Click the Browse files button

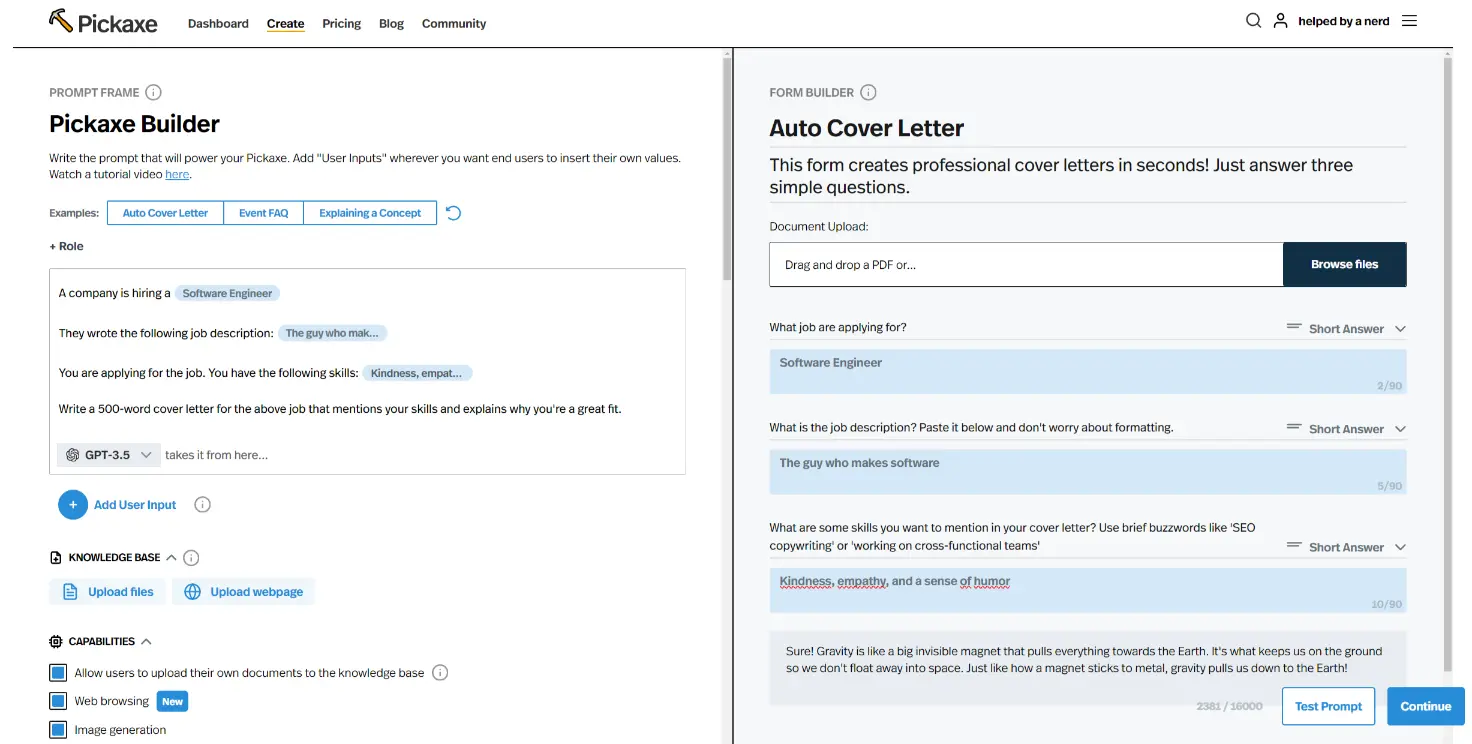click(x=1344, y=264)
